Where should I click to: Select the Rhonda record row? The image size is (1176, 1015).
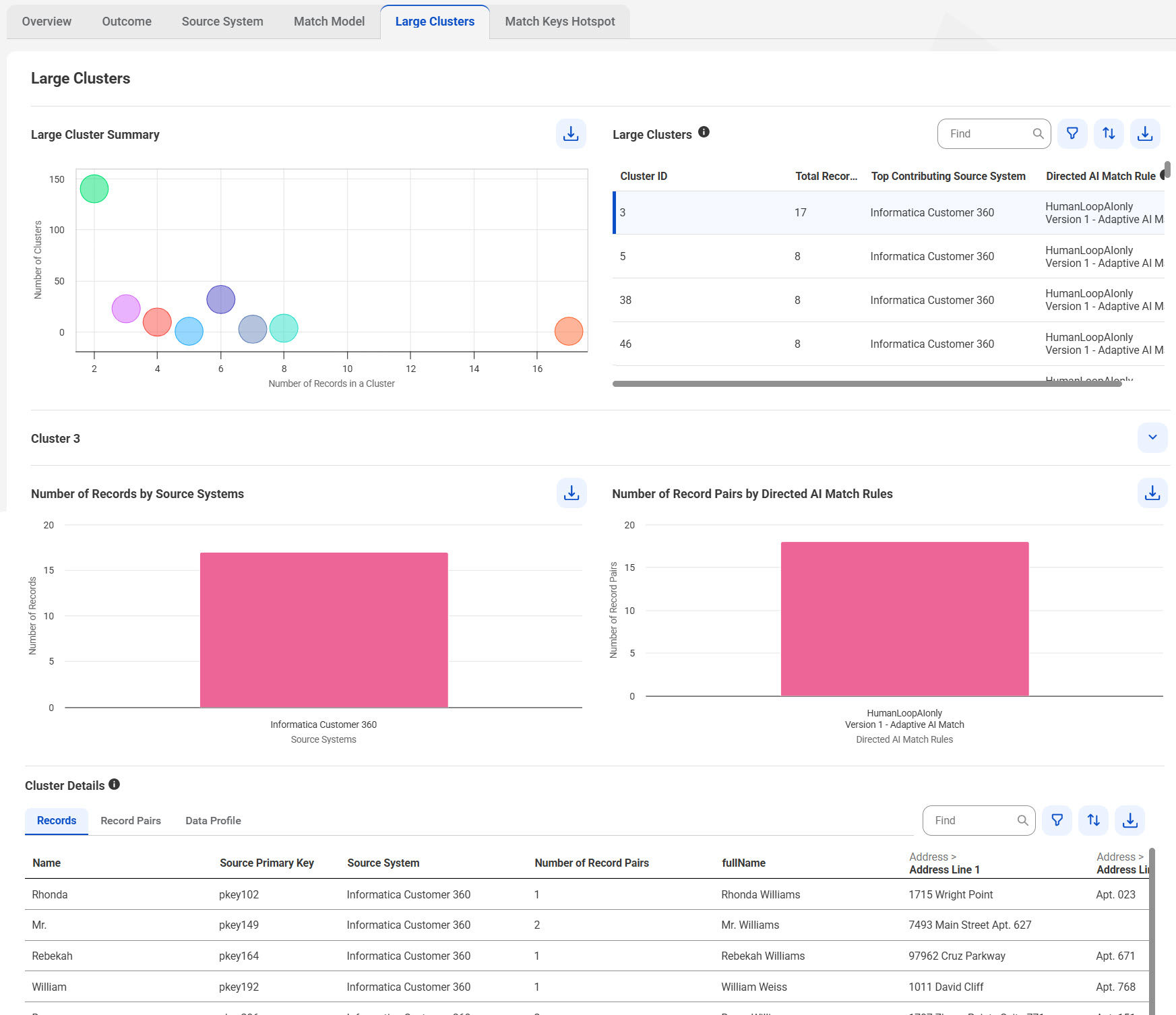[586, 894]
